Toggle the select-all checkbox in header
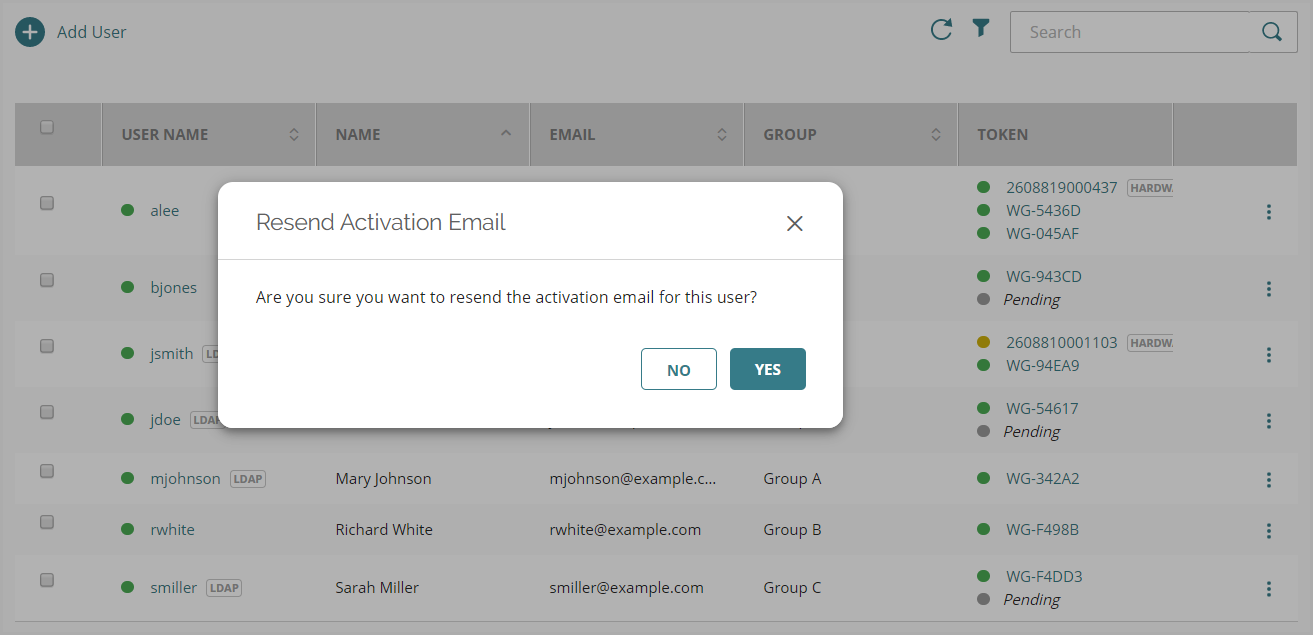 tap(47, 128)
